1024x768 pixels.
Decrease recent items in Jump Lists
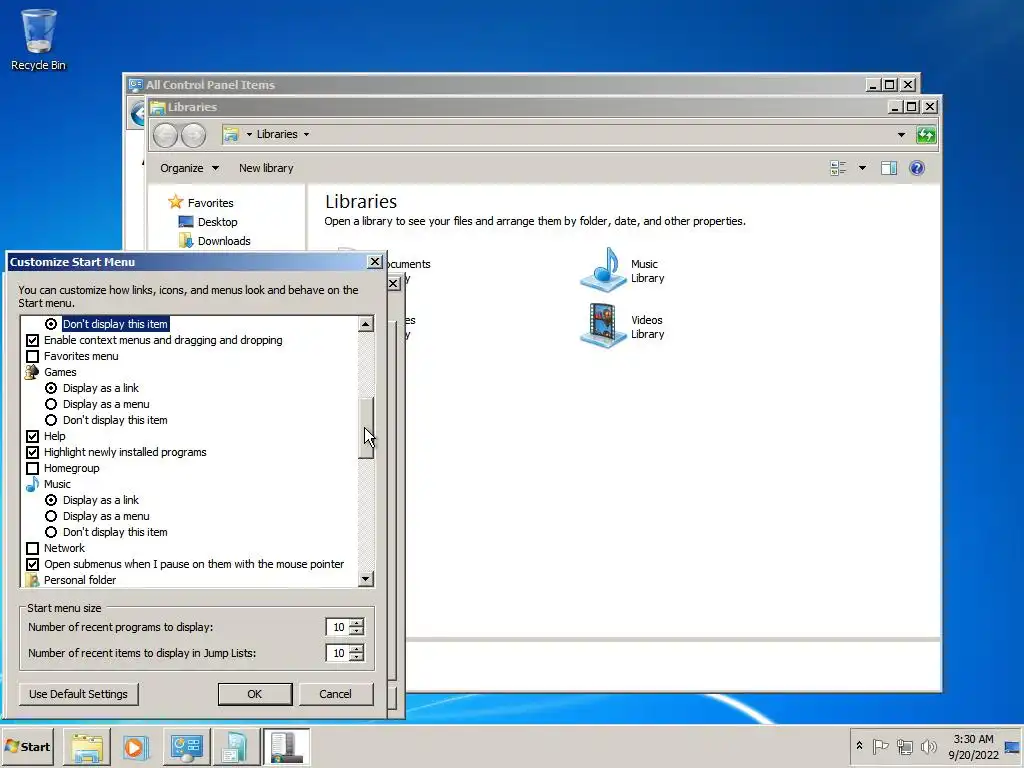(357, 657)
